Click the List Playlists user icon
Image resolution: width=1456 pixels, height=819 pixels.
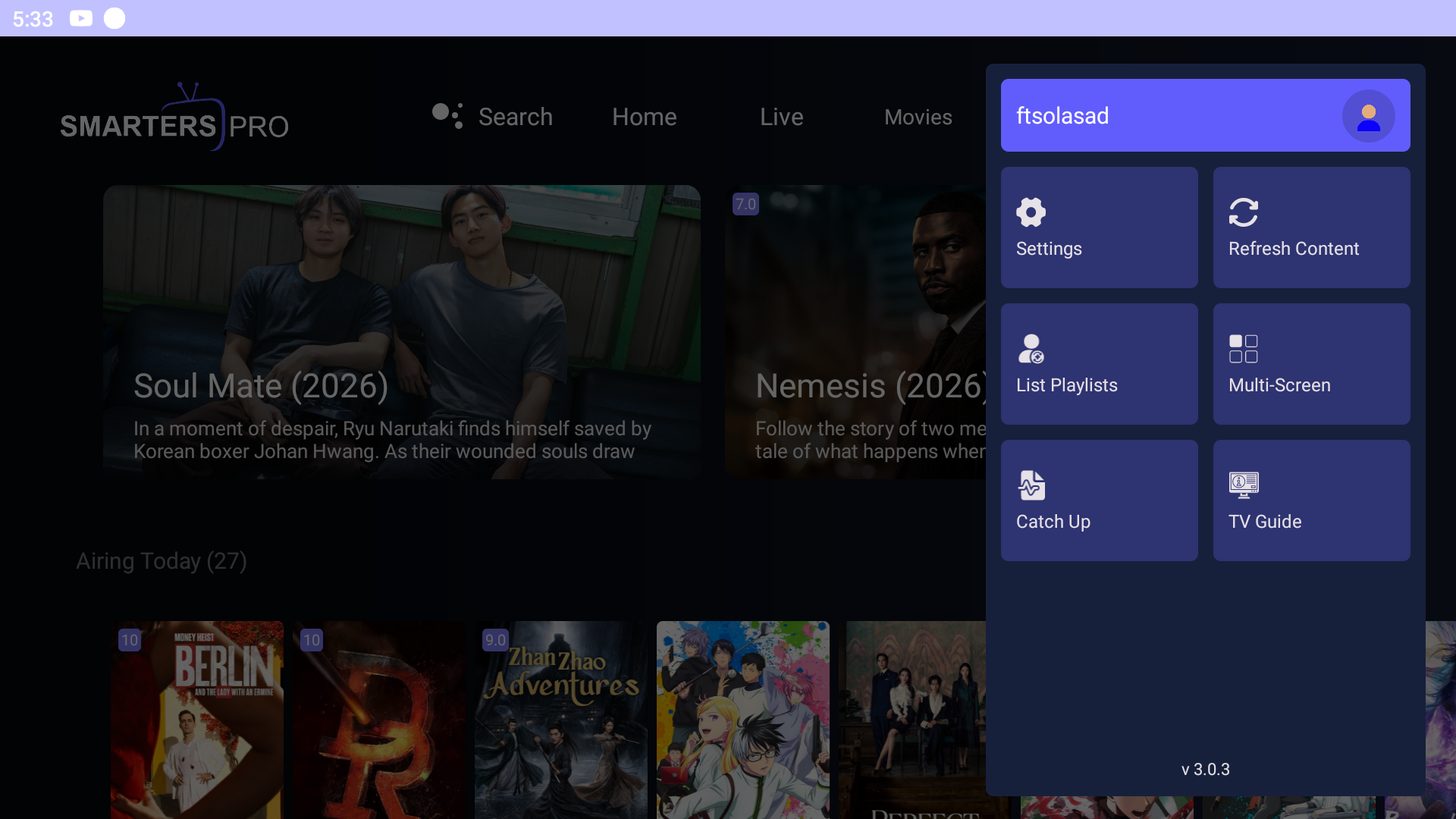coord(1031,349)
